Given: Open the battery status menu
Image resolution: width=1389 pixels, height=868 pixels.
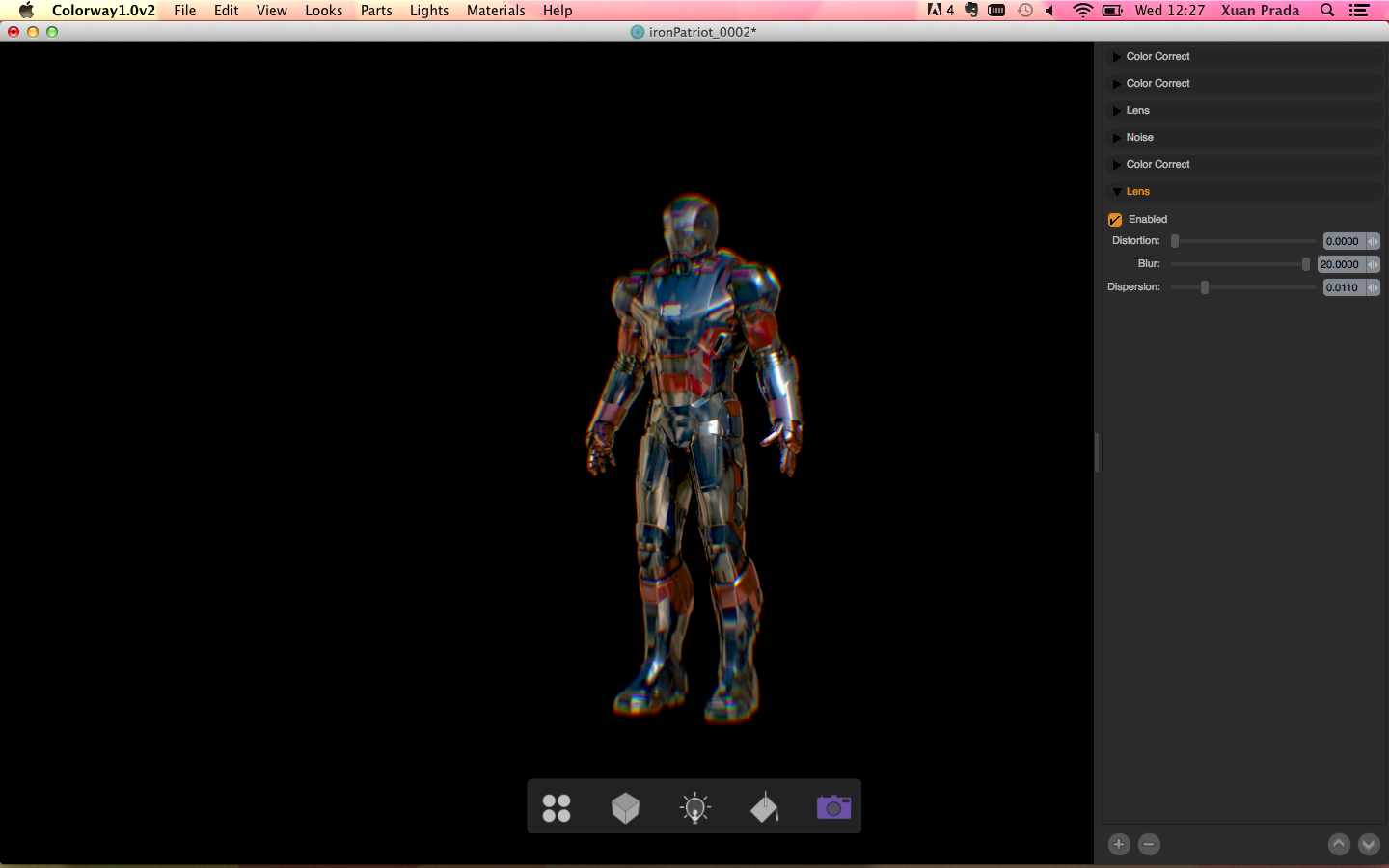Looking at the screenshot, I should [1112, 10].
